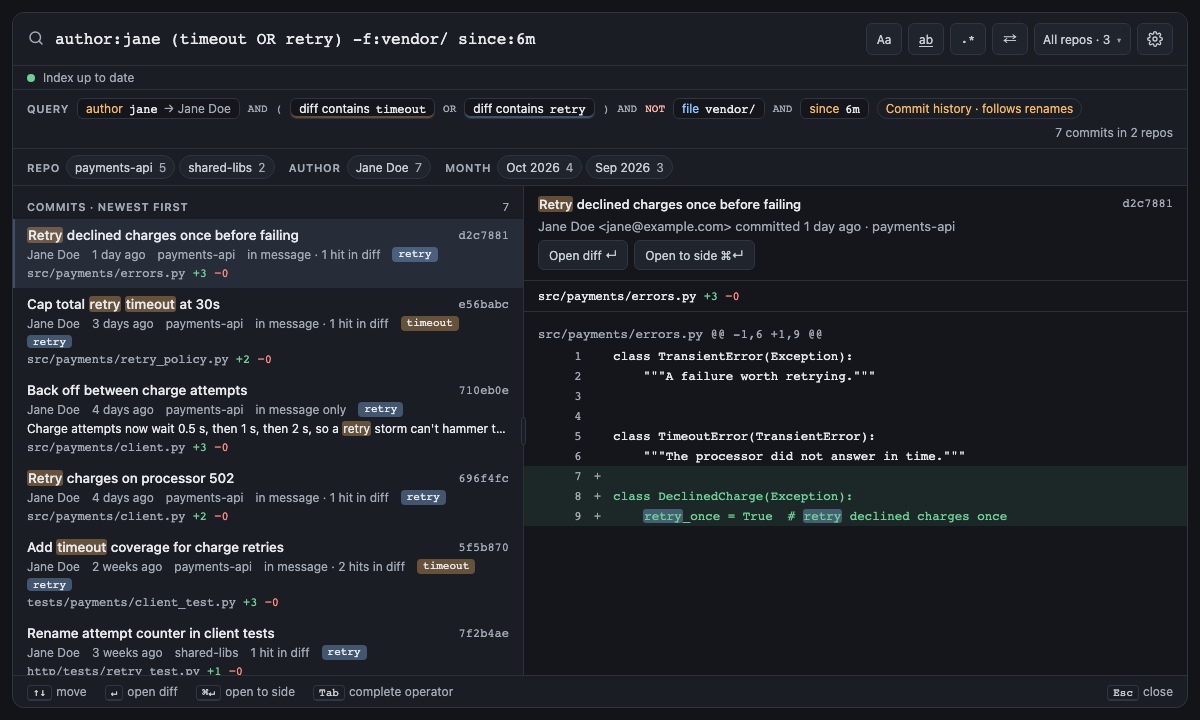
Task: Select commit Cap total retry timeout at 30s
Action: click(268, 331)
